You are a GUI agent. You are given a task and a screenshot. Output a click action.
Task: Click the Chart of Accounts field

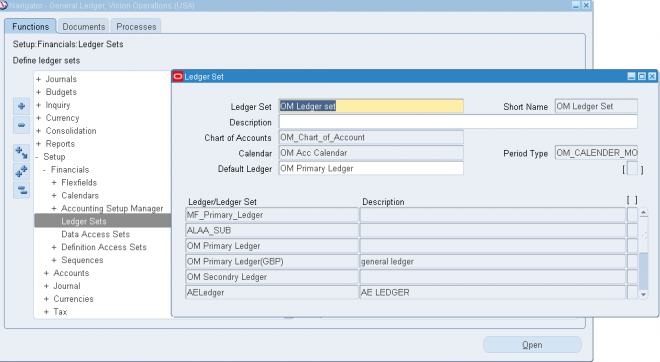coord(371,137)
